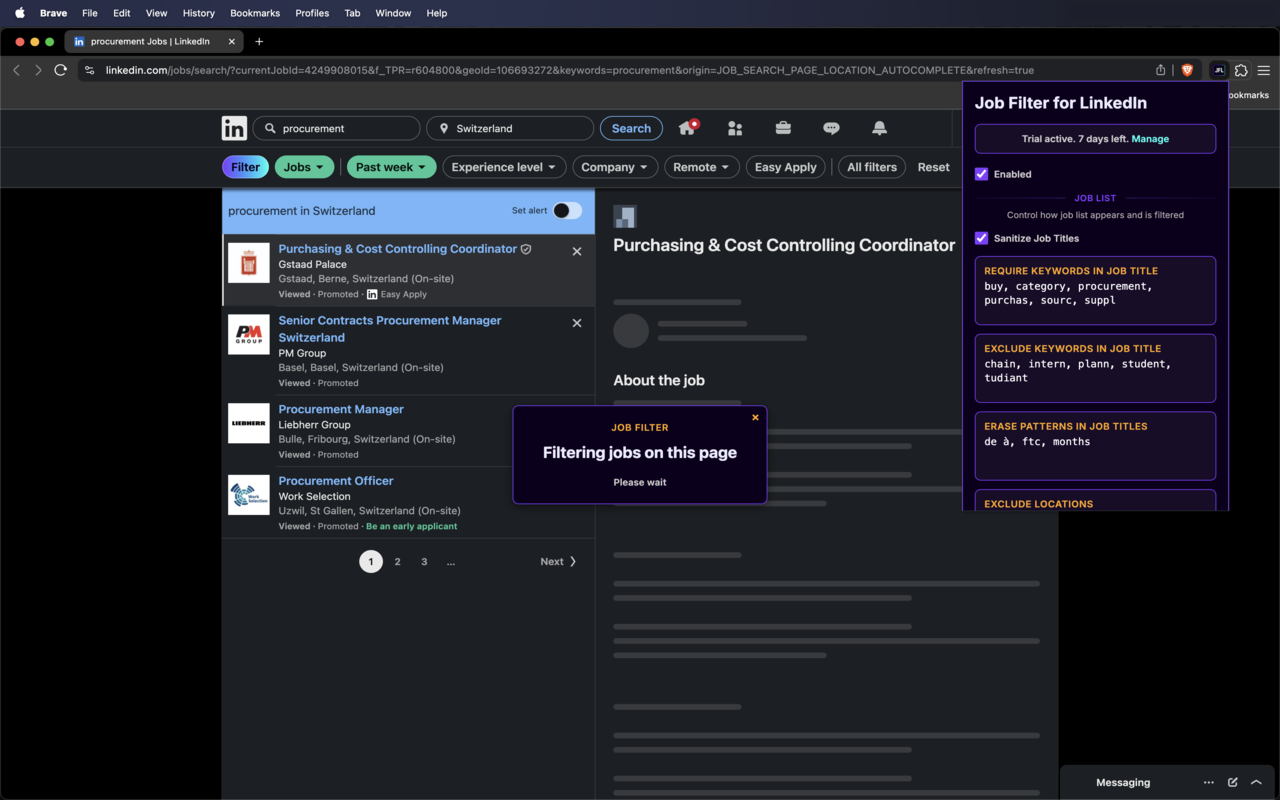This screenshot has height=800, width=1280.
Task: Open Experience level dropdown
Action: [504, 167]
